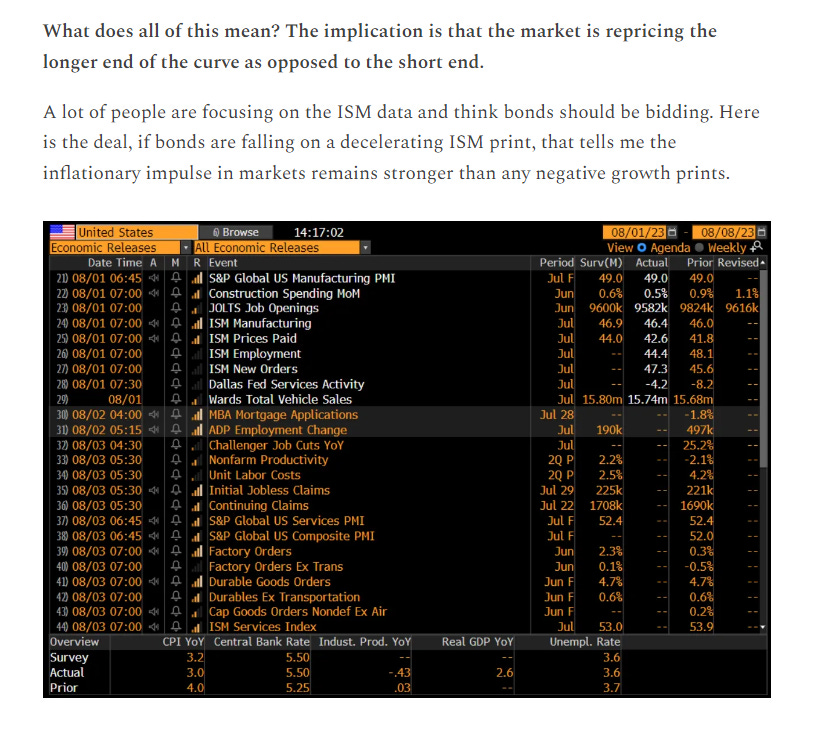Click the vertical scrollbar thumb of releases table
834x731 pixels.
pyautogui.click(x=763, y=368)
